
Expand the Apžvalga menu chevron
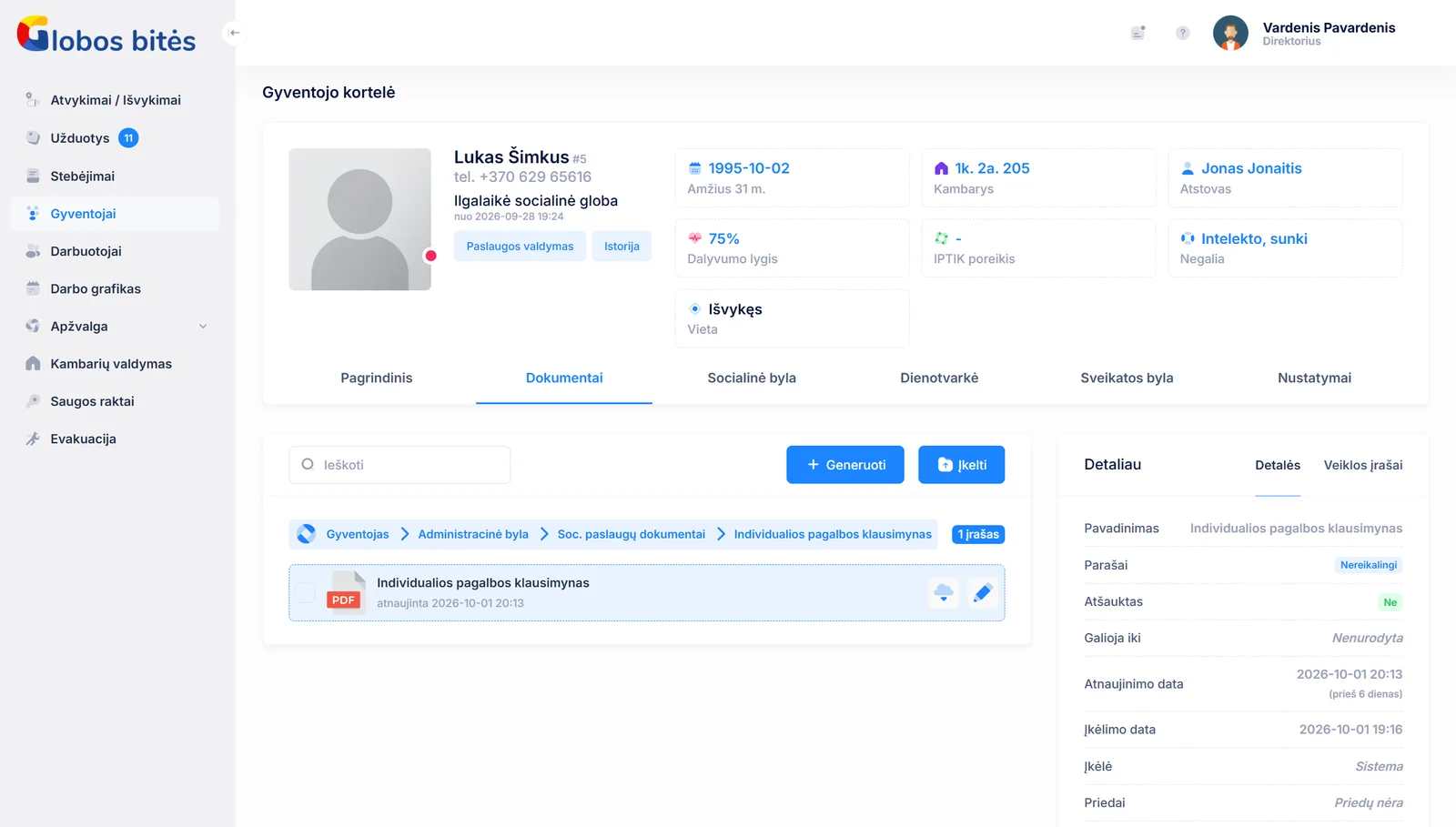pyautogui.click(x=203, y=327)
